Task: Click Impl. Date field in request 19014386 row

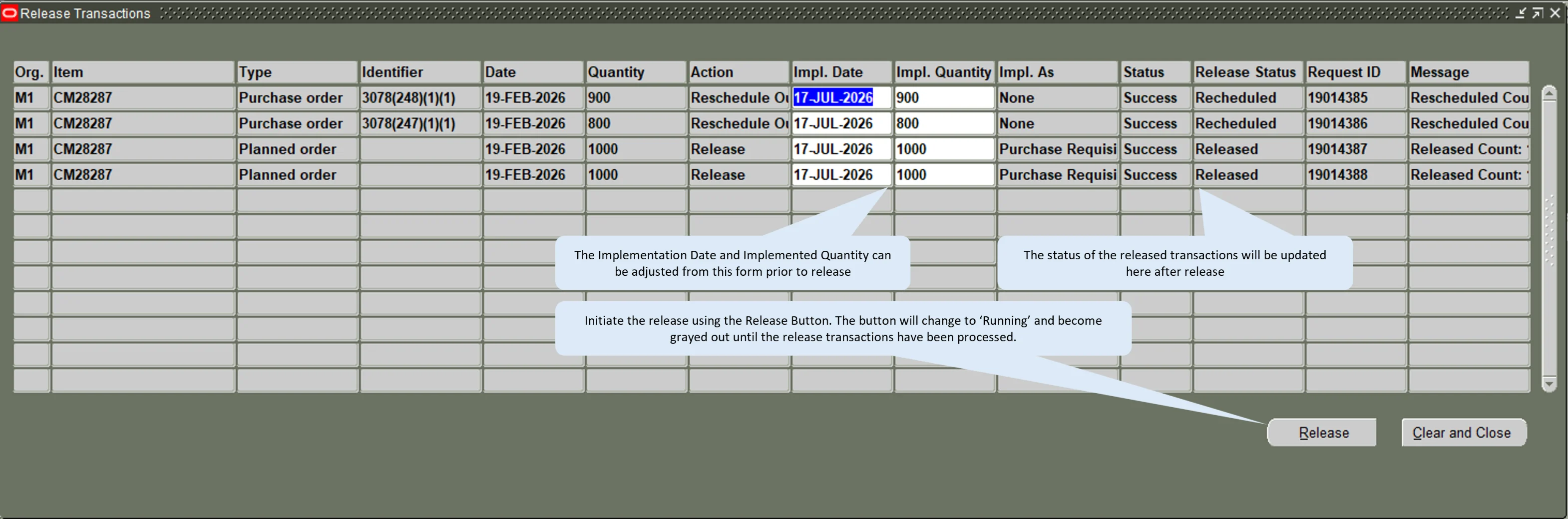Action: tap(842, 123)
